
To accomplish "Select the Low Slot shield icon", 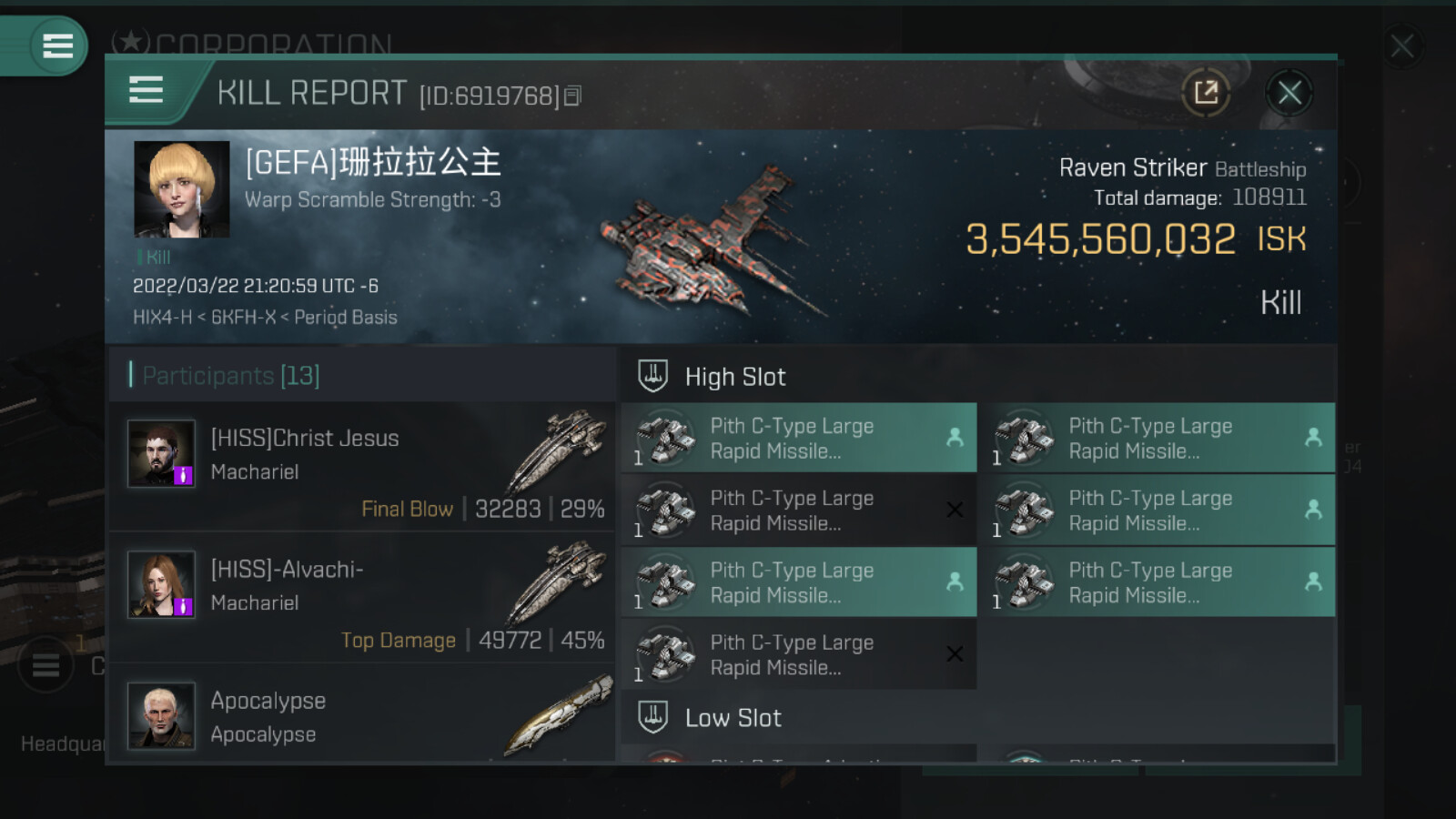I will coord(652,717).
